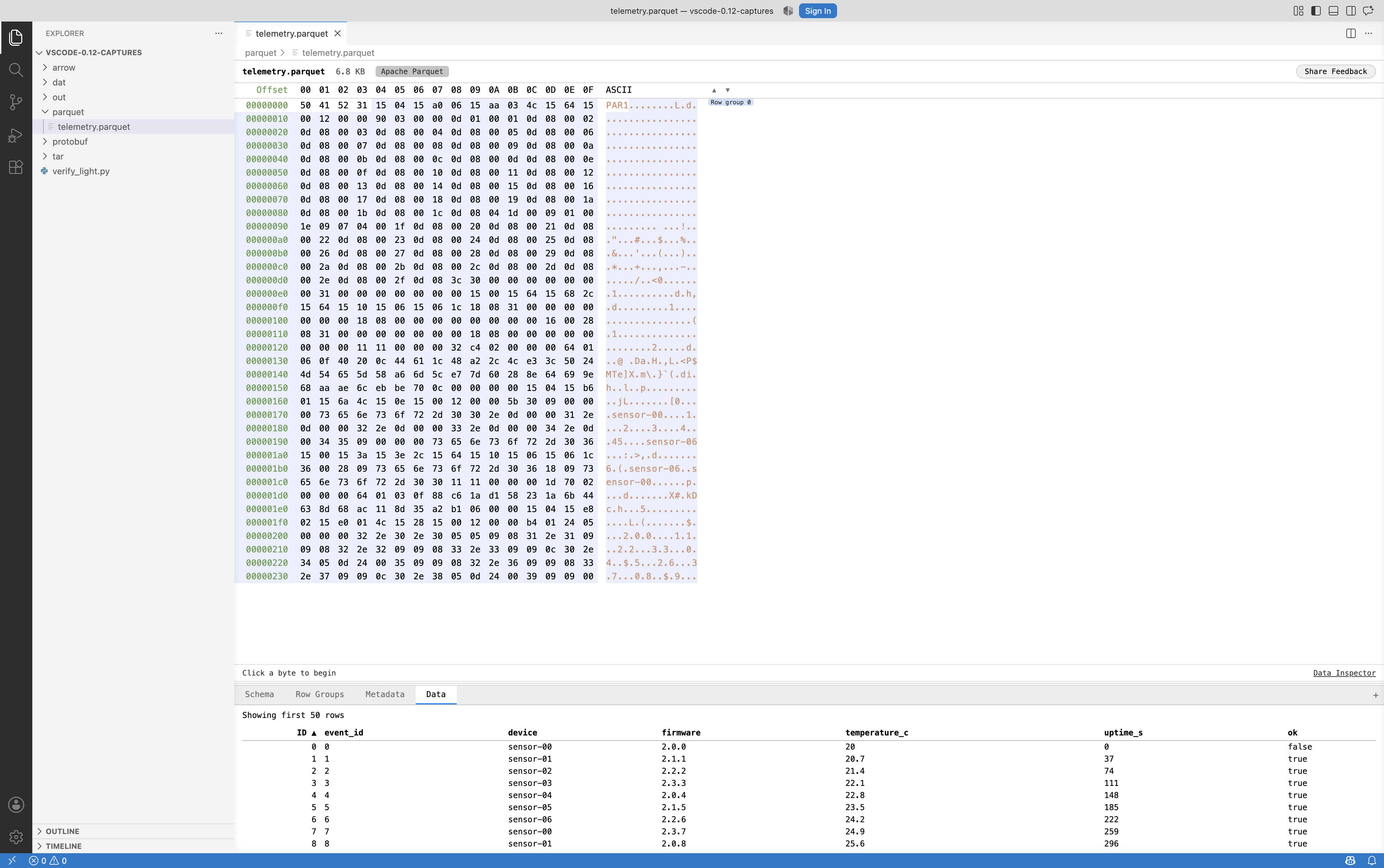Click the remote window status bar icon
Screen dimensions: 1384x868
click(11, 861)
